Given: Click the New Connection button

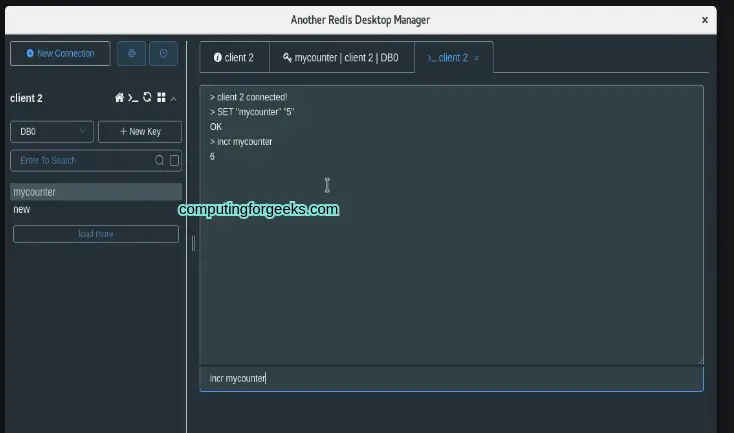Looking at the screenshot, I should [60, 53].
